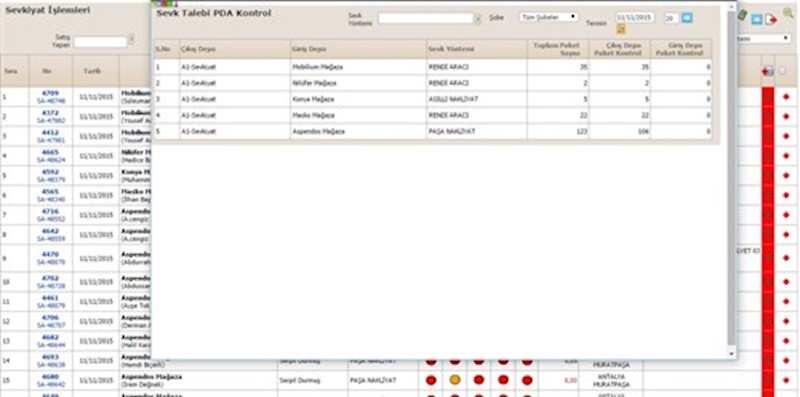
Task: Open shipment number 4709 link
Action: [51, 93]
